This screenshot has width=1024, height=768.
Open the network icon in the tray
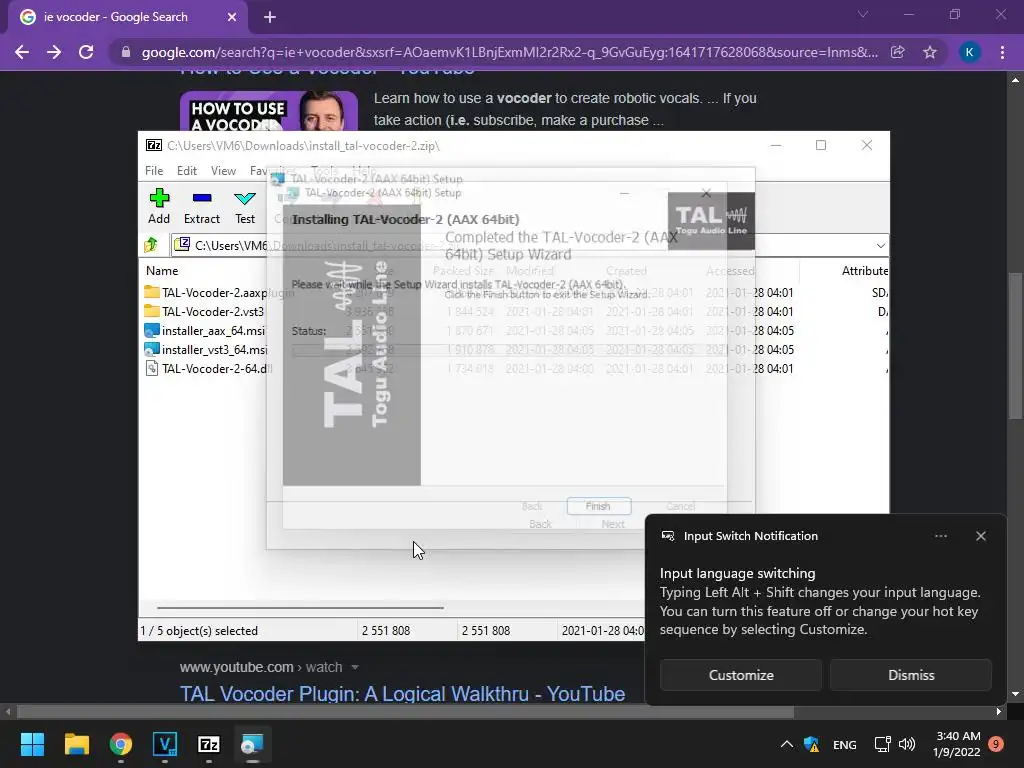point(882,744)
